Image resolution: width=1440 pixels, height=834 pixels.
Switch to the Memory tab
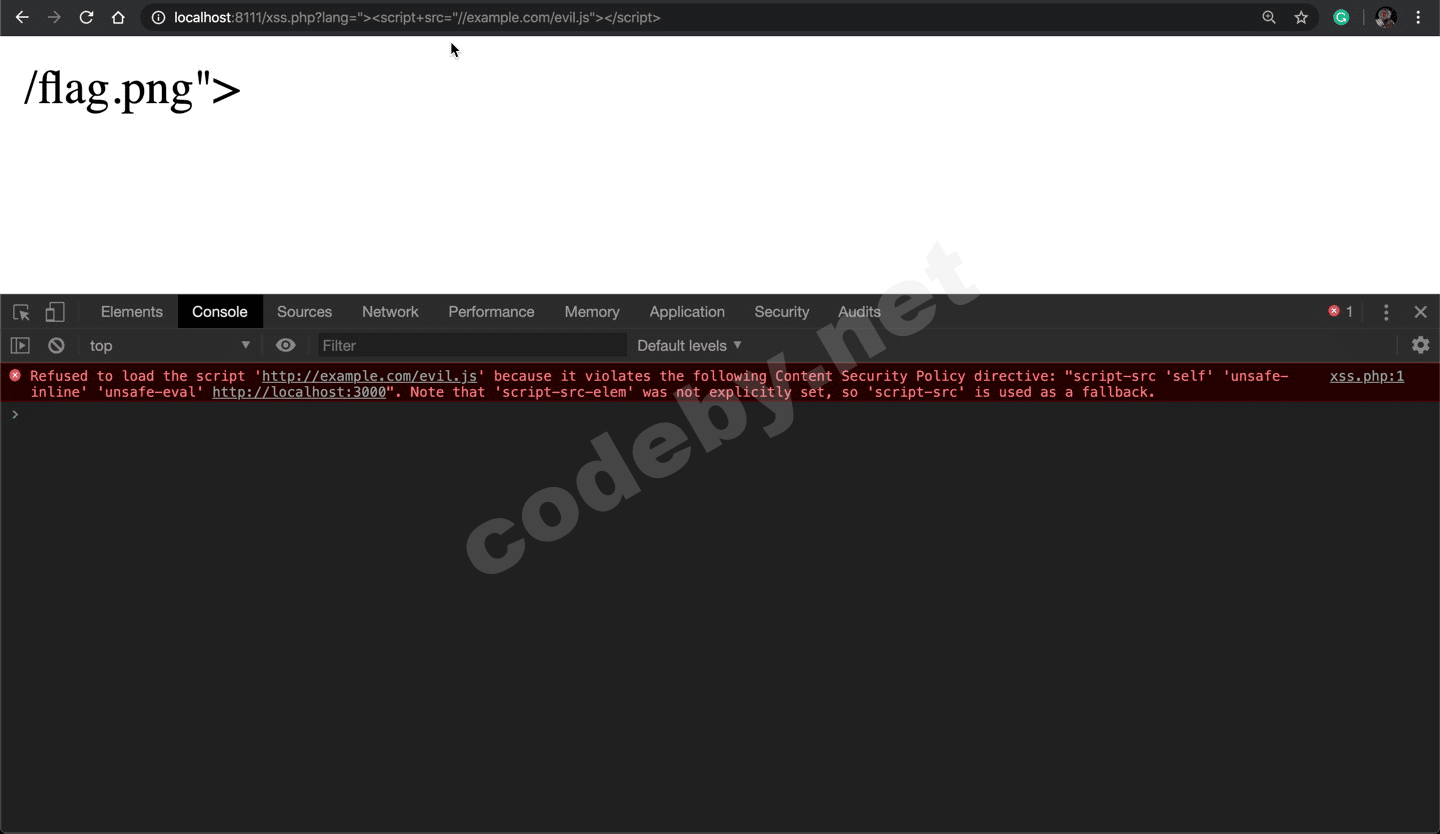592,312
